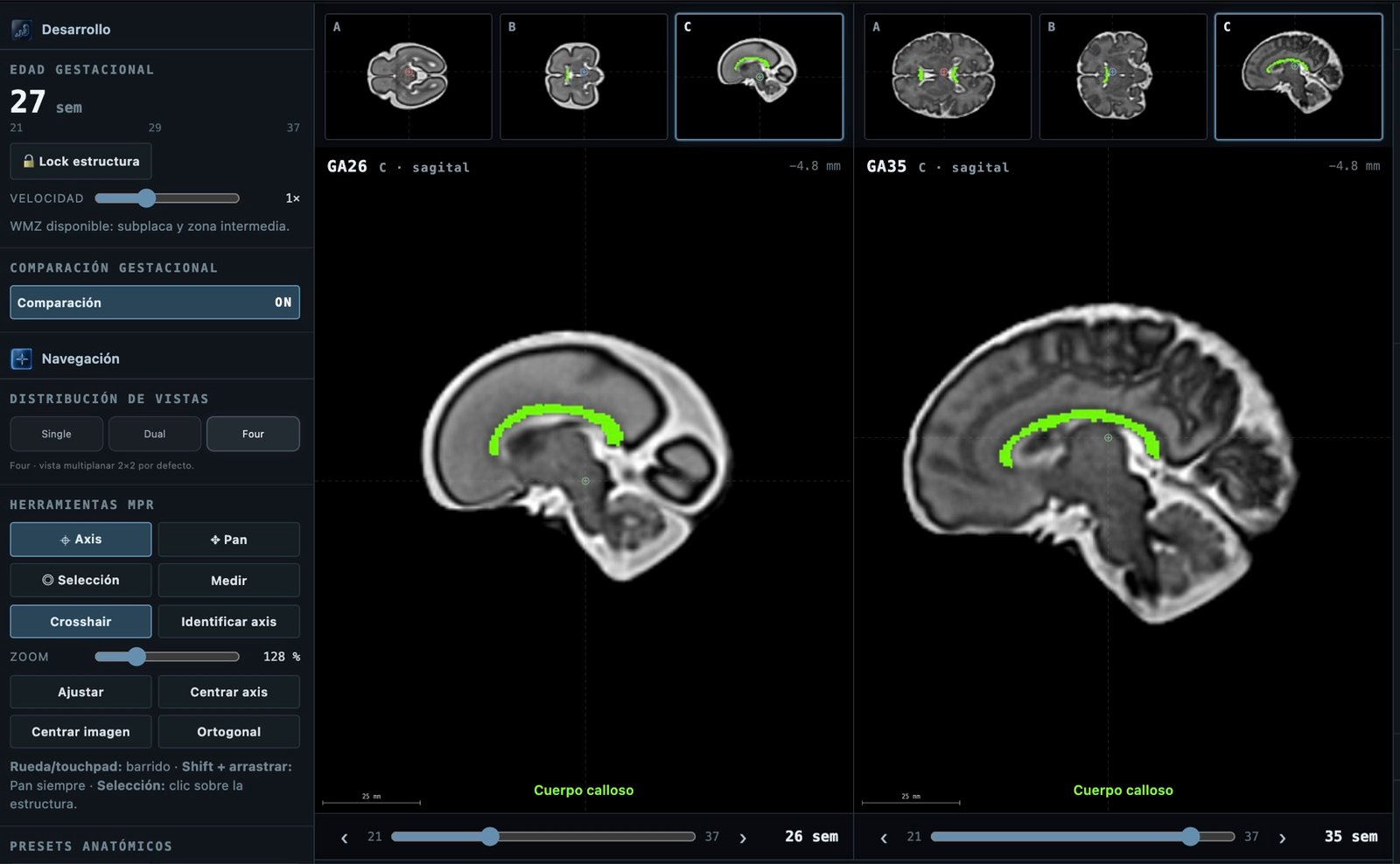Viewport: 1400px width, 864px height.
Task: Open sagittal thumbnail C in GA26 panel
Action: pos(759,77)
